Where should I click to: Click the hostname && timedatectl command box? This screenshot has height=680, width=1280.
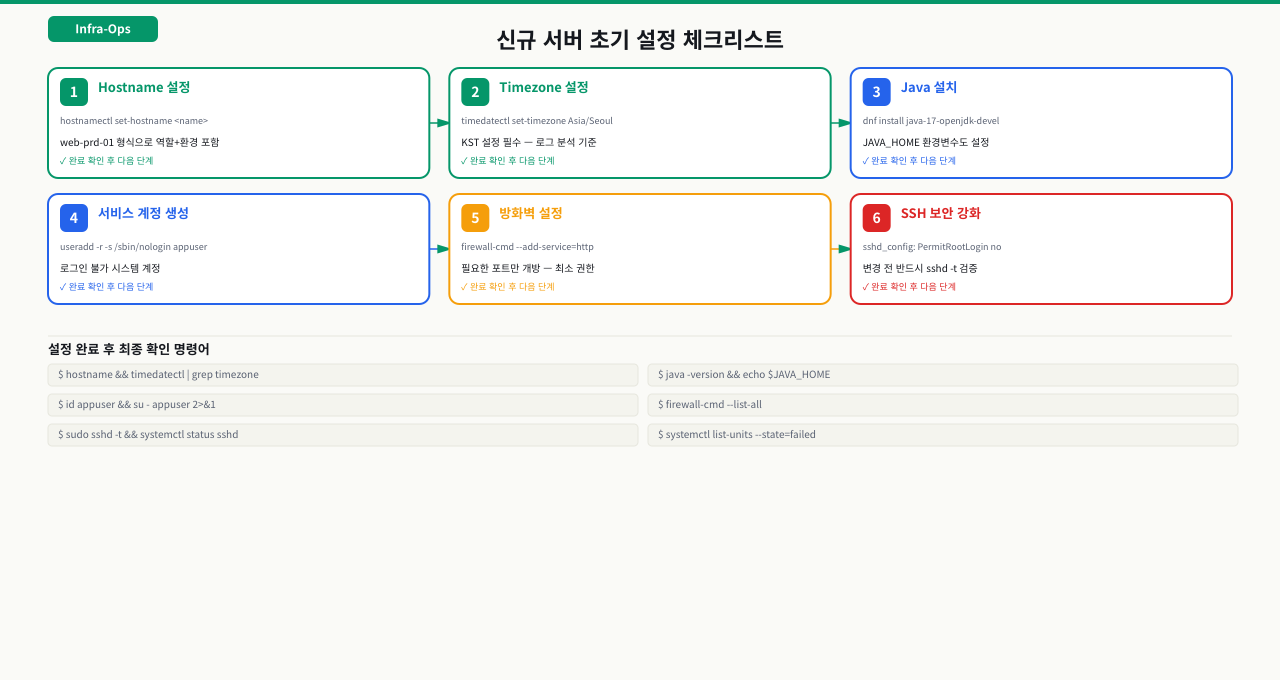343,375
